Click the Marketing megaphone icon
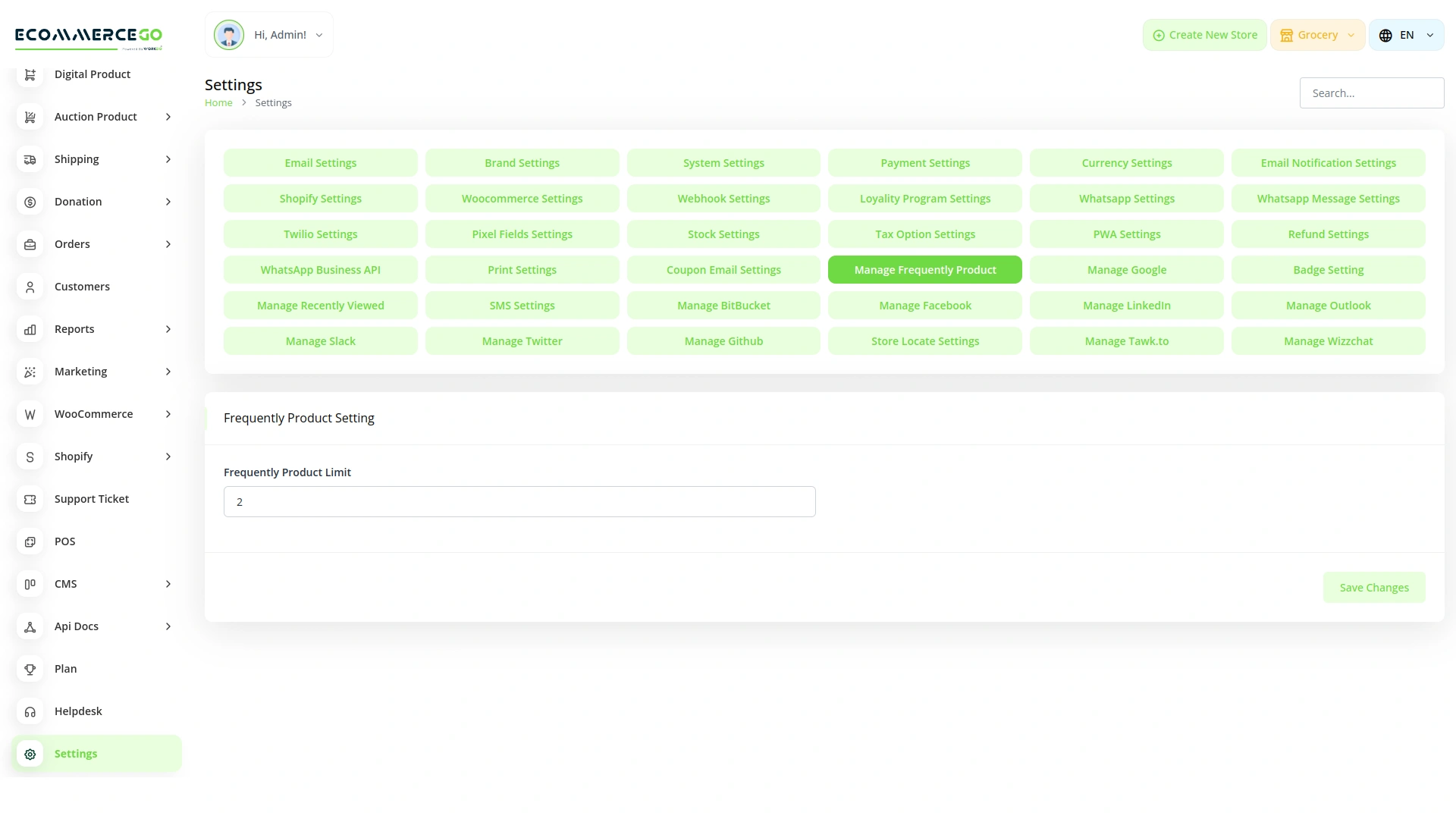The width and height of the screenshot is (1456, 819). pos(30,372)
